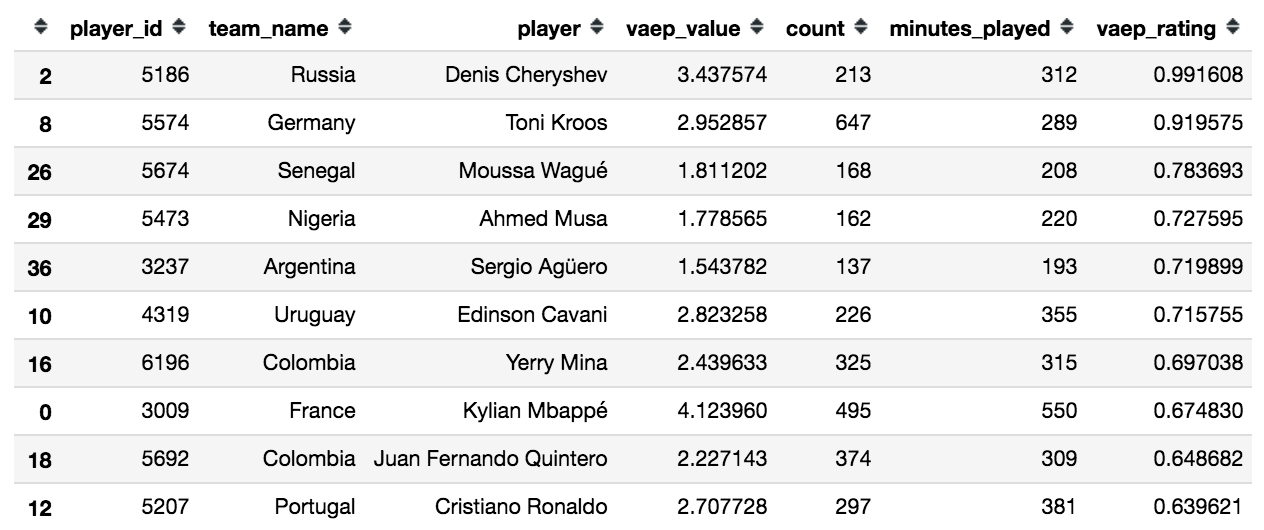Toggle sort icon next to player header

point(597,28)
